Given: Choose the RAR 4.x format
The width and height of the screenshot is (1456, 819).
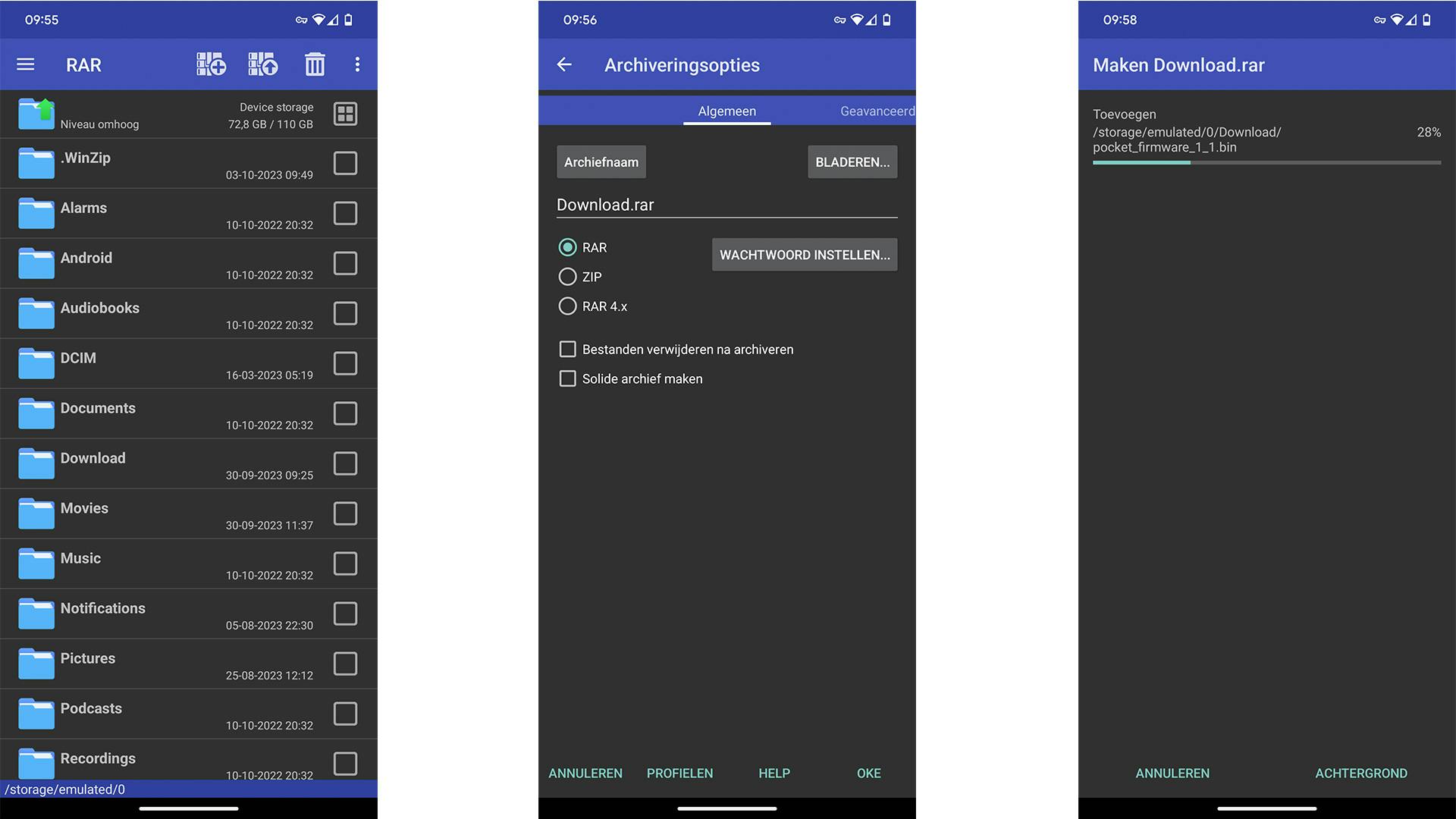Looking at the screenshot, I should point(567,306).
